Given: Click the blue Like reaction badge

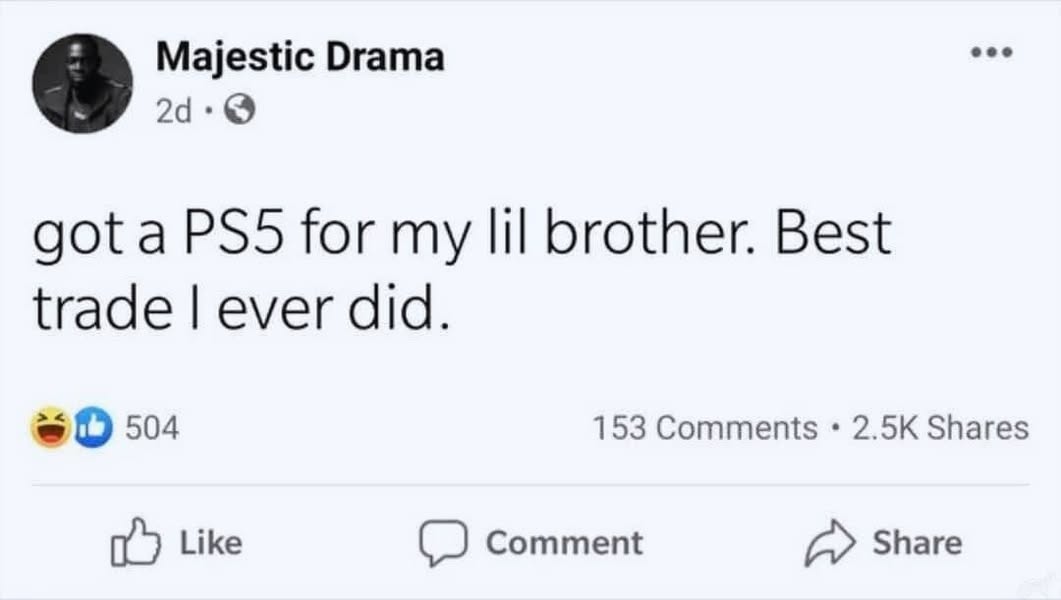Looking at the screenshot, I should [x=93, y=428].
